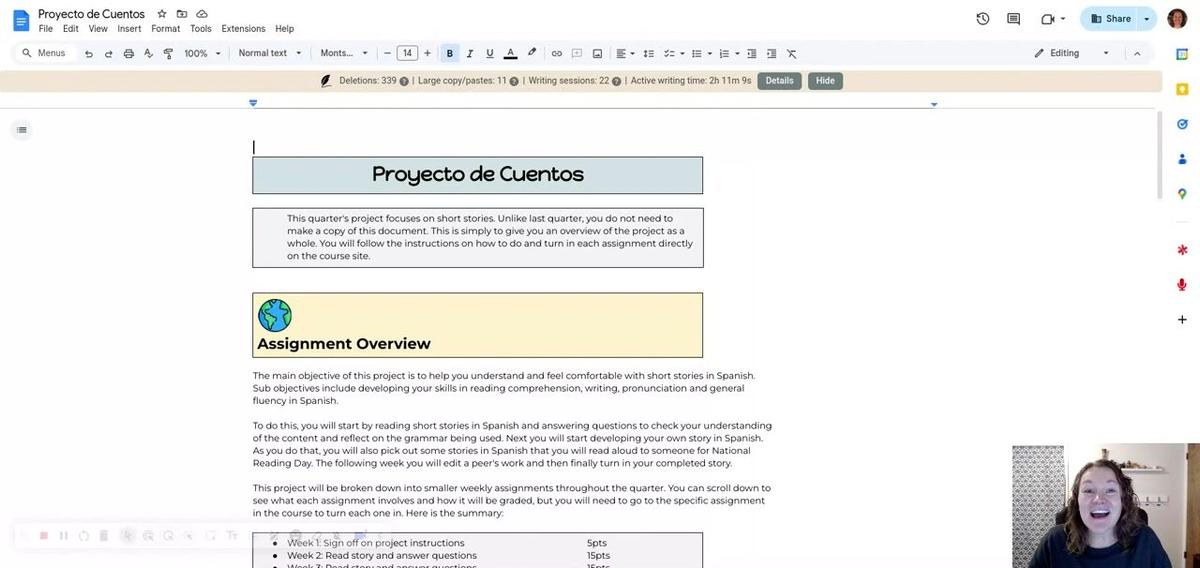Viewport: 1200px width, 568px height.
Task: Open version history clock icon
Action: (983, 19)
